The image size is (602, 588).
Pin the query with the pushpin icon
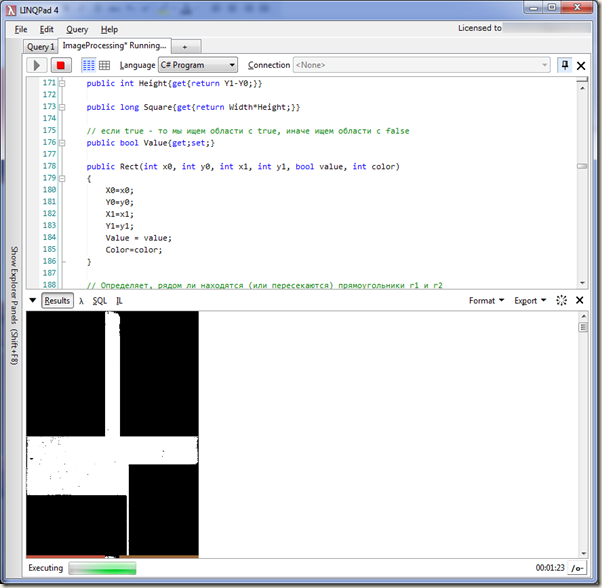(x=564, y=65)
